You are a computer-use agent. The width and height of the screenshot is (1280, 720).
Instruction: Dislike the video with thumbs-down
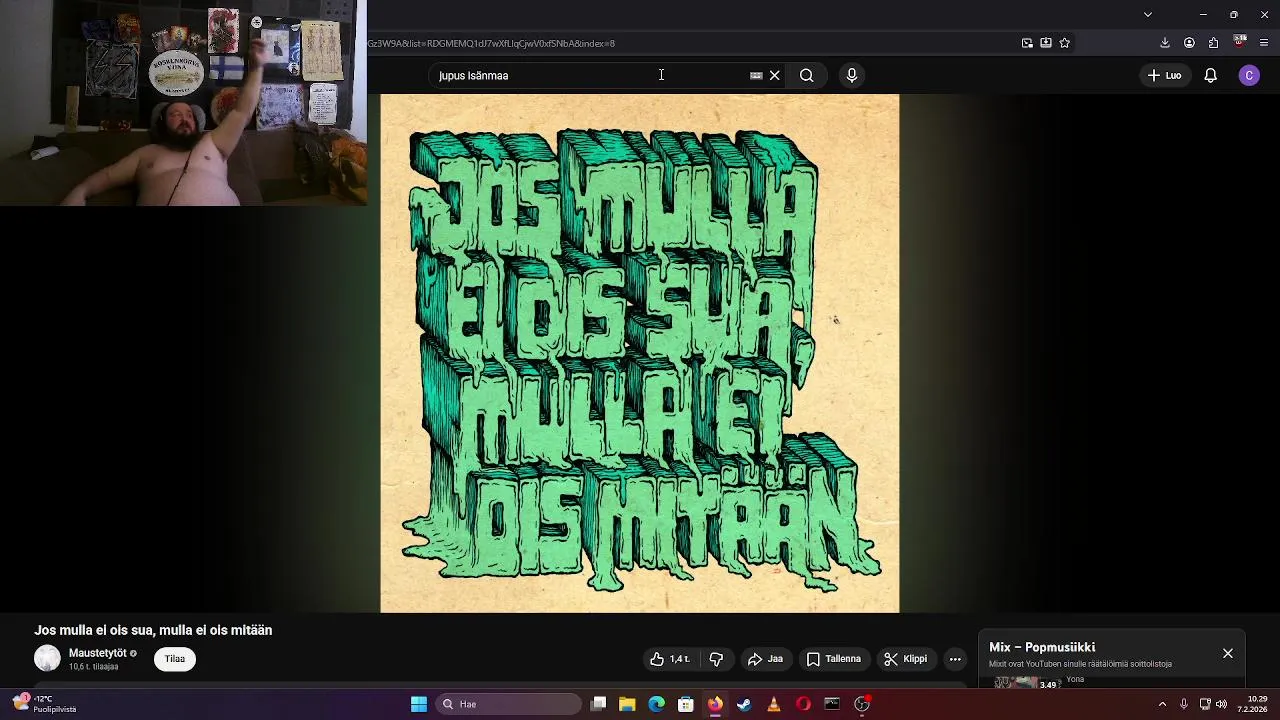[716, 659]
